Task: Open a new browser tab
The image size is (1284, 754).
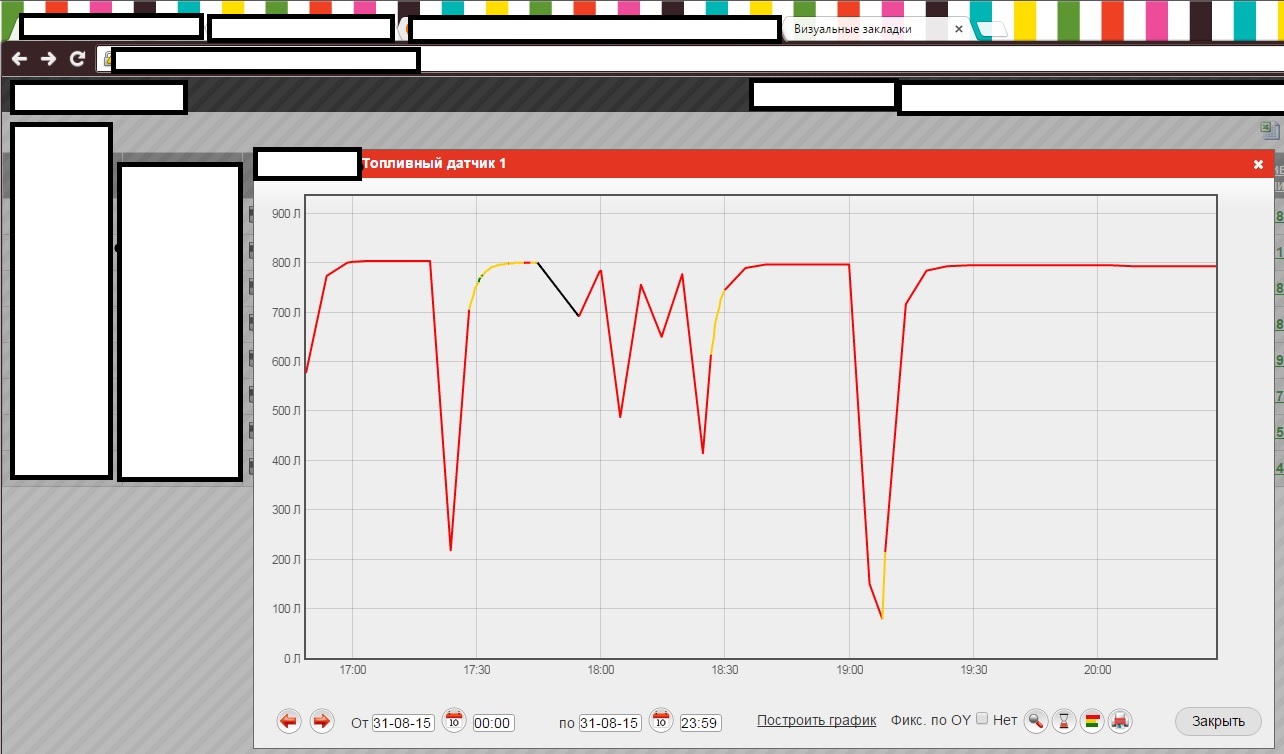Action: [x=990, y=30]
